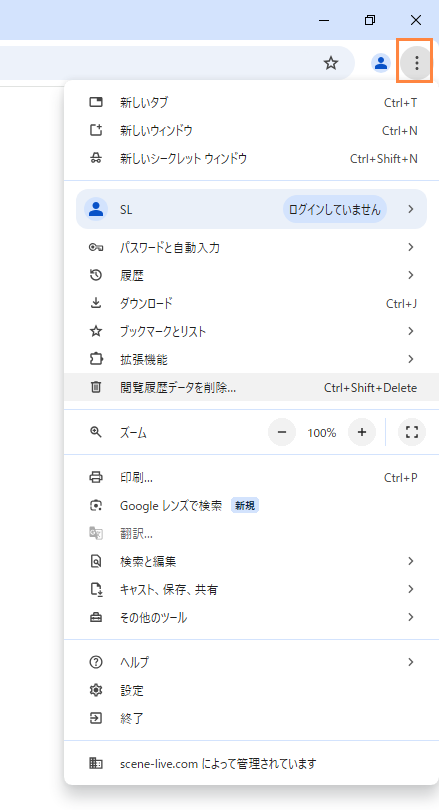Expand the その他のツール submenu chevron
Screen dimensions: 439x810
click(411, 617)
